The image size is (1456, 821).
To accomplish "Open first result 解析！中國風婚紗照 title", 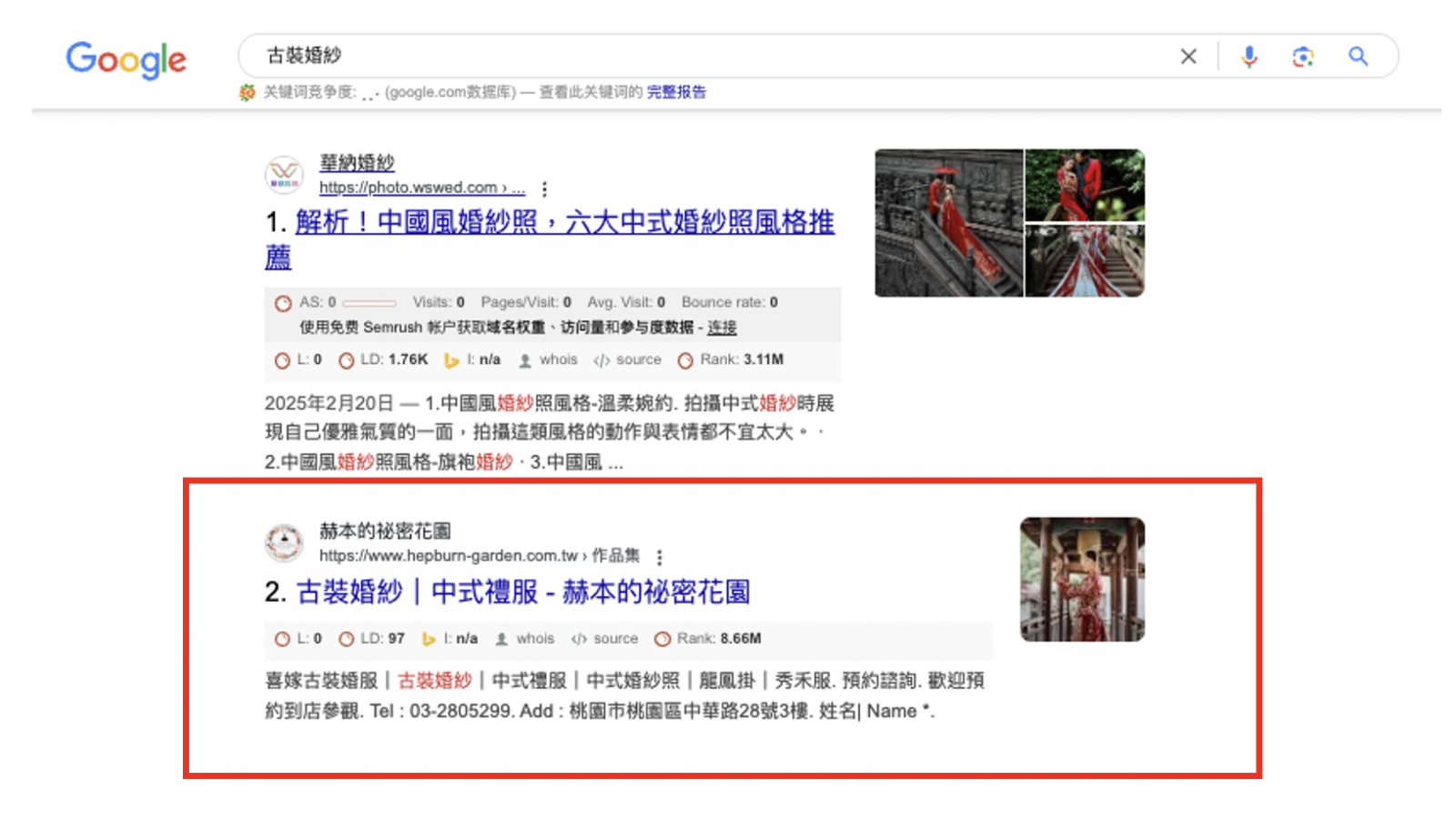I will tap(564, 223).
